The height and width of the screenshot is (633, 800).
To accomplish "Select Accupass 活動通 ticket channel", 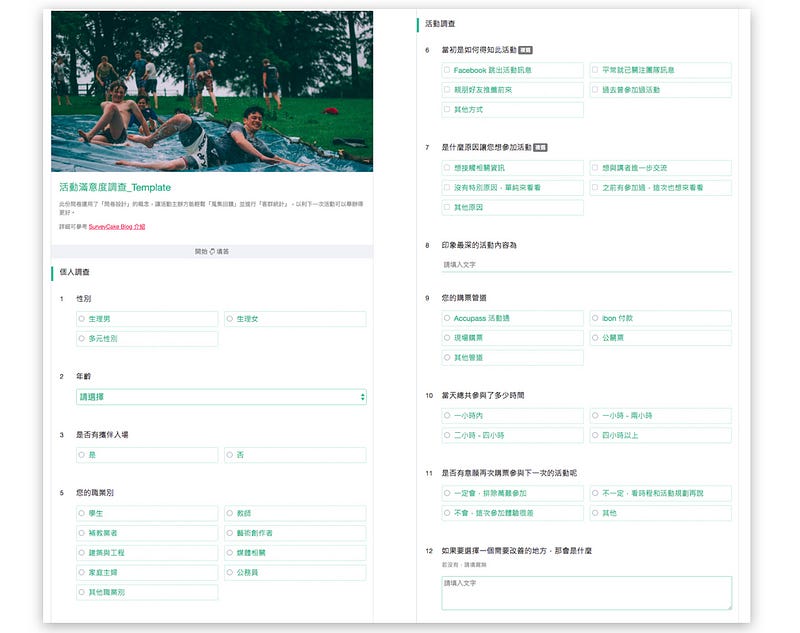I will (x=512, y=318).
